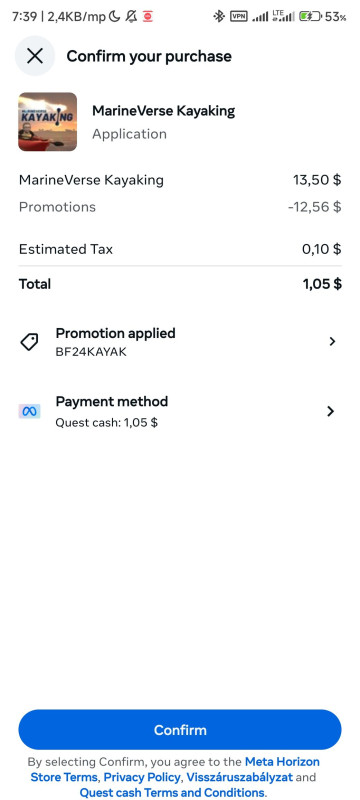Tap the MarineVerse Kayaking app title
The width and height of the screenshot is (360, 800).
click(x=163, y=111)
